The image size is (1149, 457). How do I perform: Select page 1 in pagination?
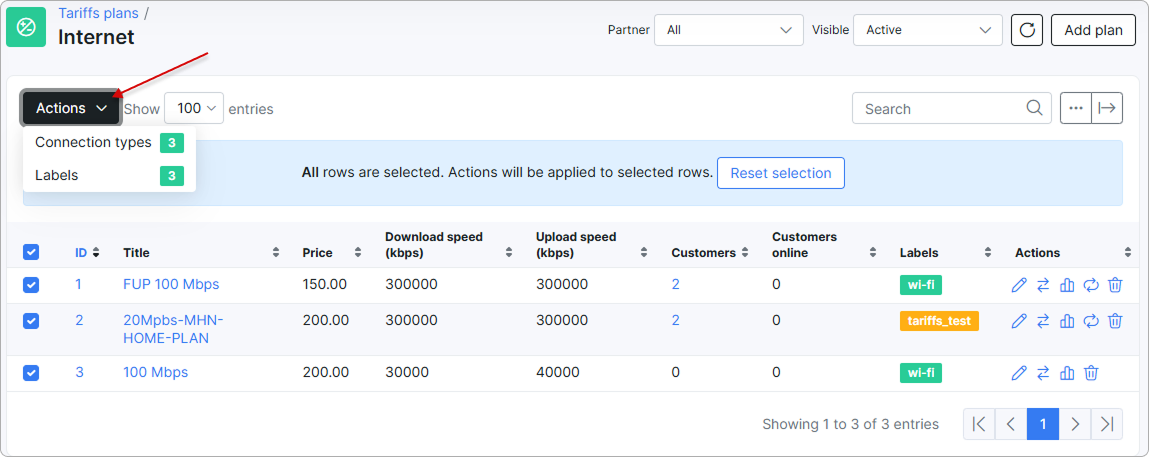pos(1043,424)
